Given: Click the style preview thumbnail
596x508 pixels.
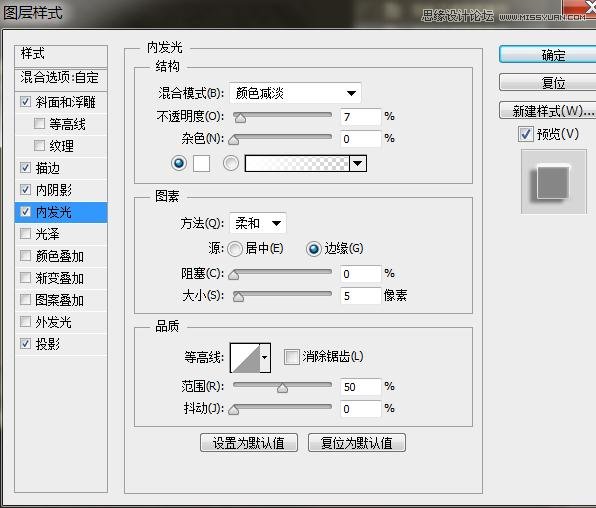Looking at the screenshot, I should coord(553,181).
